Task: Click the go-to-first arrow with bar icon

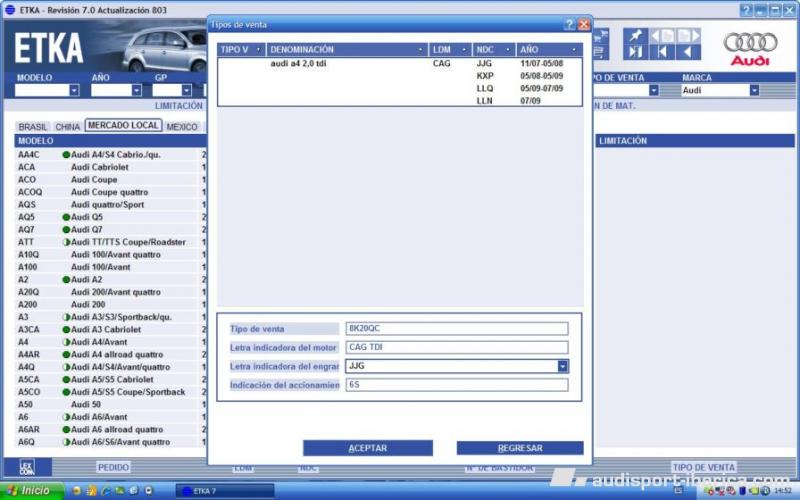Action: pyautogui.click(x=662, y=52)
